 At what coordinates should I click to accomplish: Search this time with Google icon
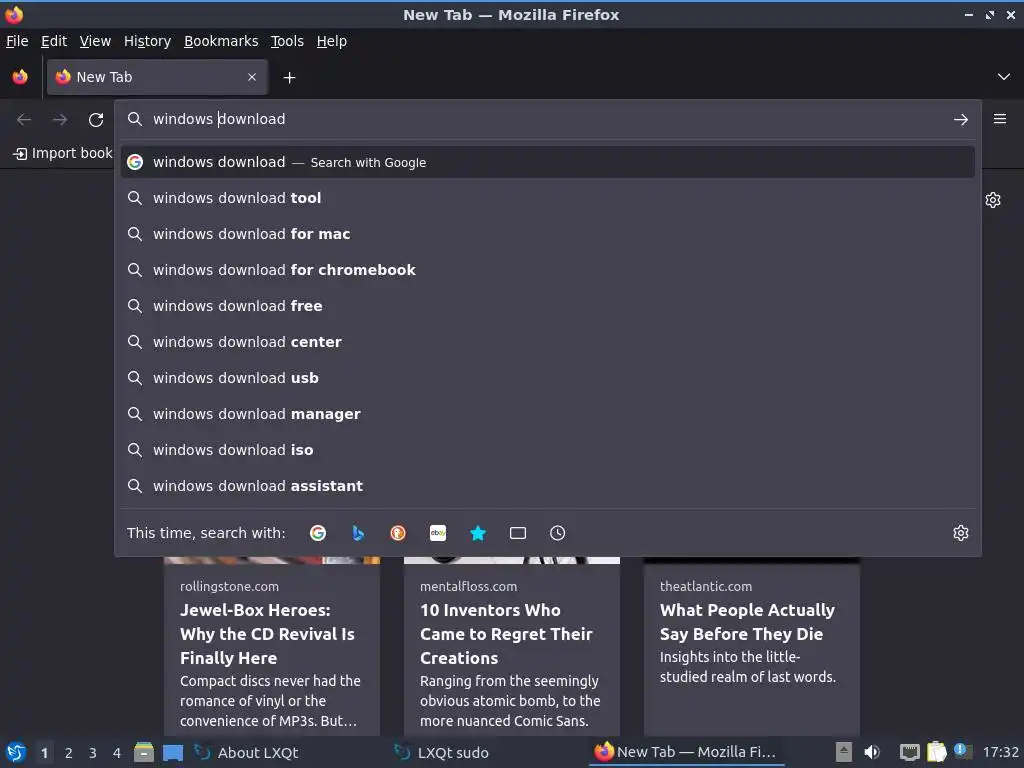coord(318,533)
